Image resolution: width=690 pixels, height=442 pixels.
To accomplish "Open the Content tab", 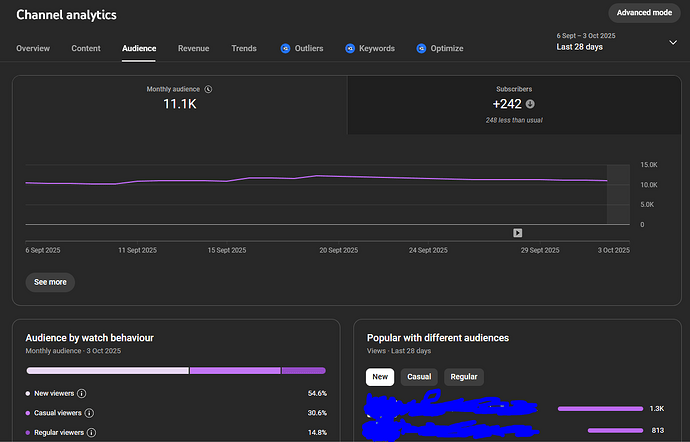I will point(86,48).
